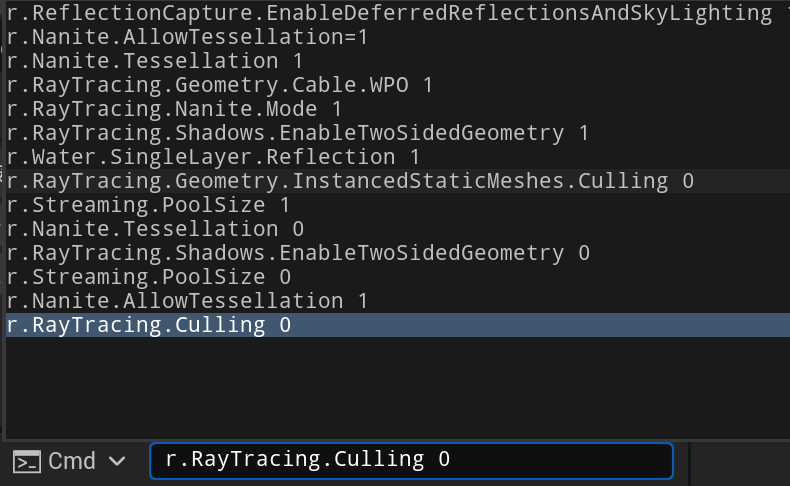Screen dimensions: 790x486
Task: Pick r.RayTracing.Shadows.EnableTwoSidedGeometry 0 entry
Action: tap(398, 253)
